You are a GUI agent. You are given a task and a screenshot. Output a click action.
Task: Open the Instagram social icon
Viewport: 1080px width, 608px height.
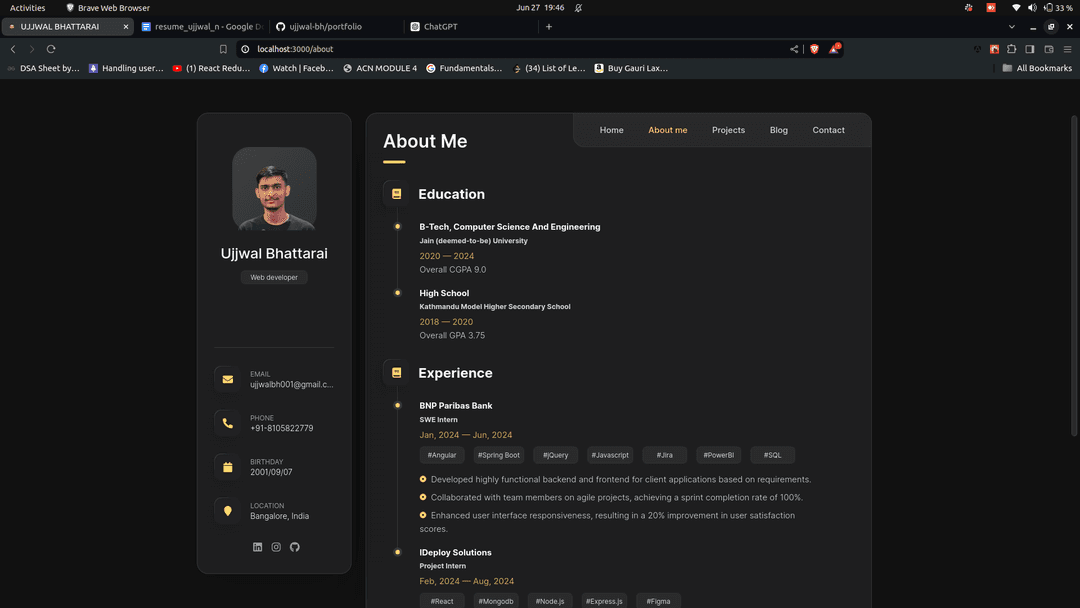[x=276, y=547]
